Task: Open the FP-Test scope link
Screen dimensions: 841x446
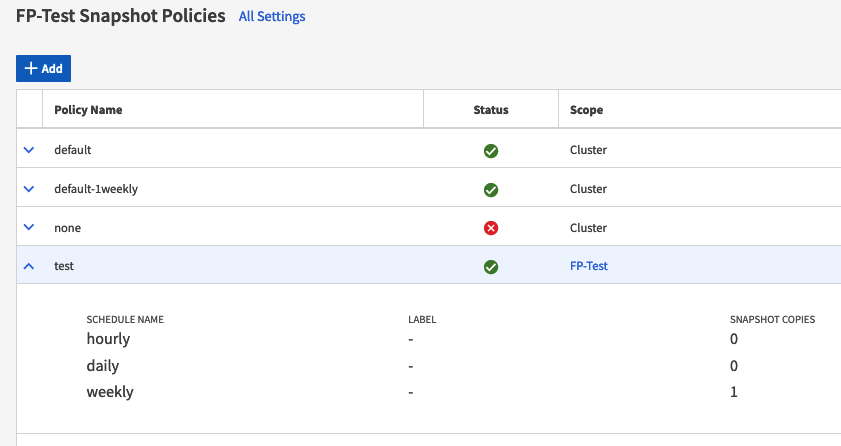Action: point(589,267)
